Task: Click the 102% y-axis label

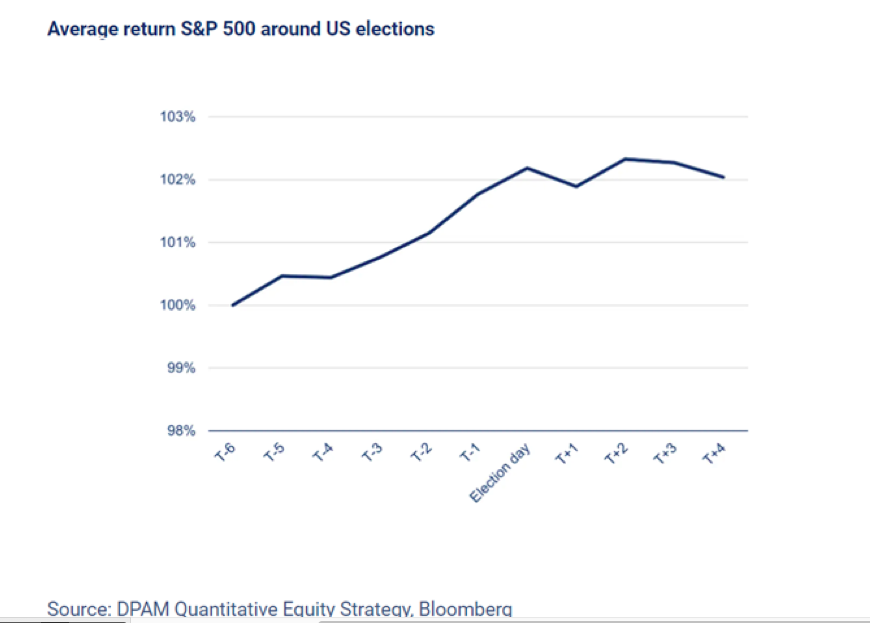Action: (x=177, y=180)
